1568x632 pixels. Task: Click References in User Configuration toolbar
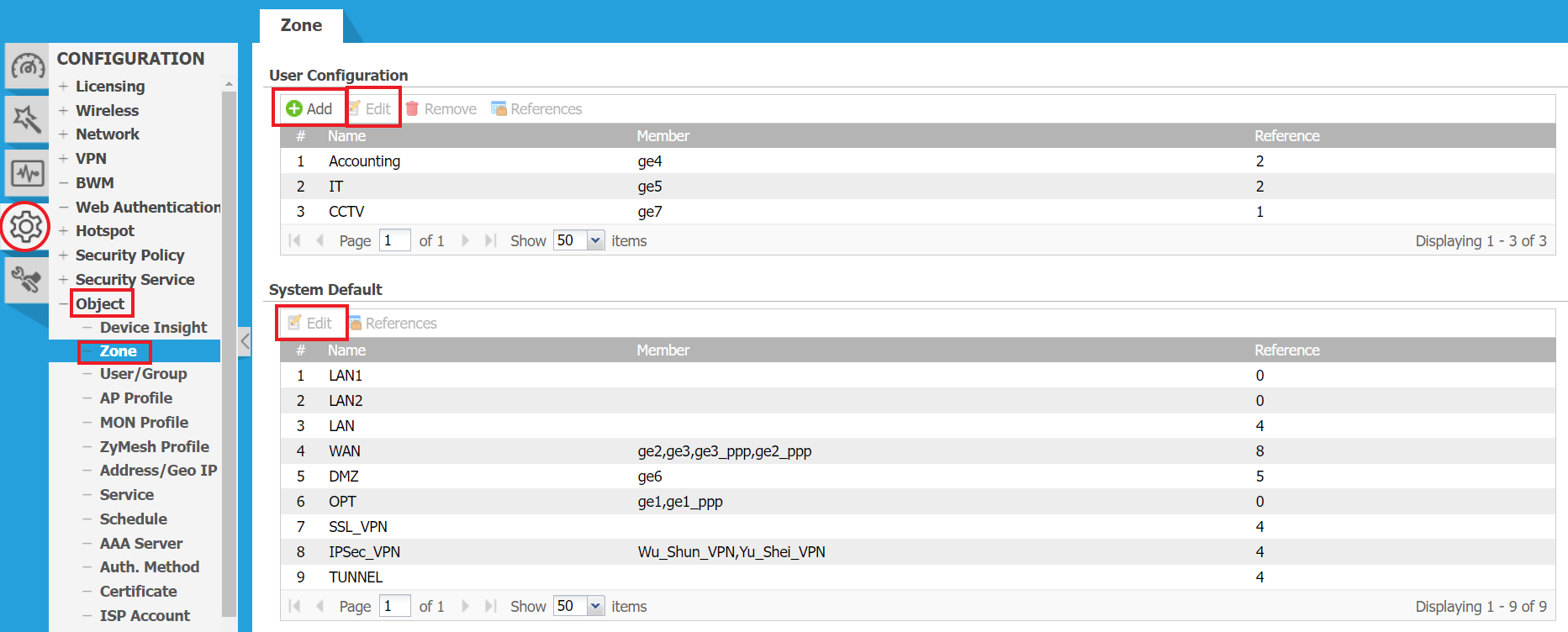(536, 108)
